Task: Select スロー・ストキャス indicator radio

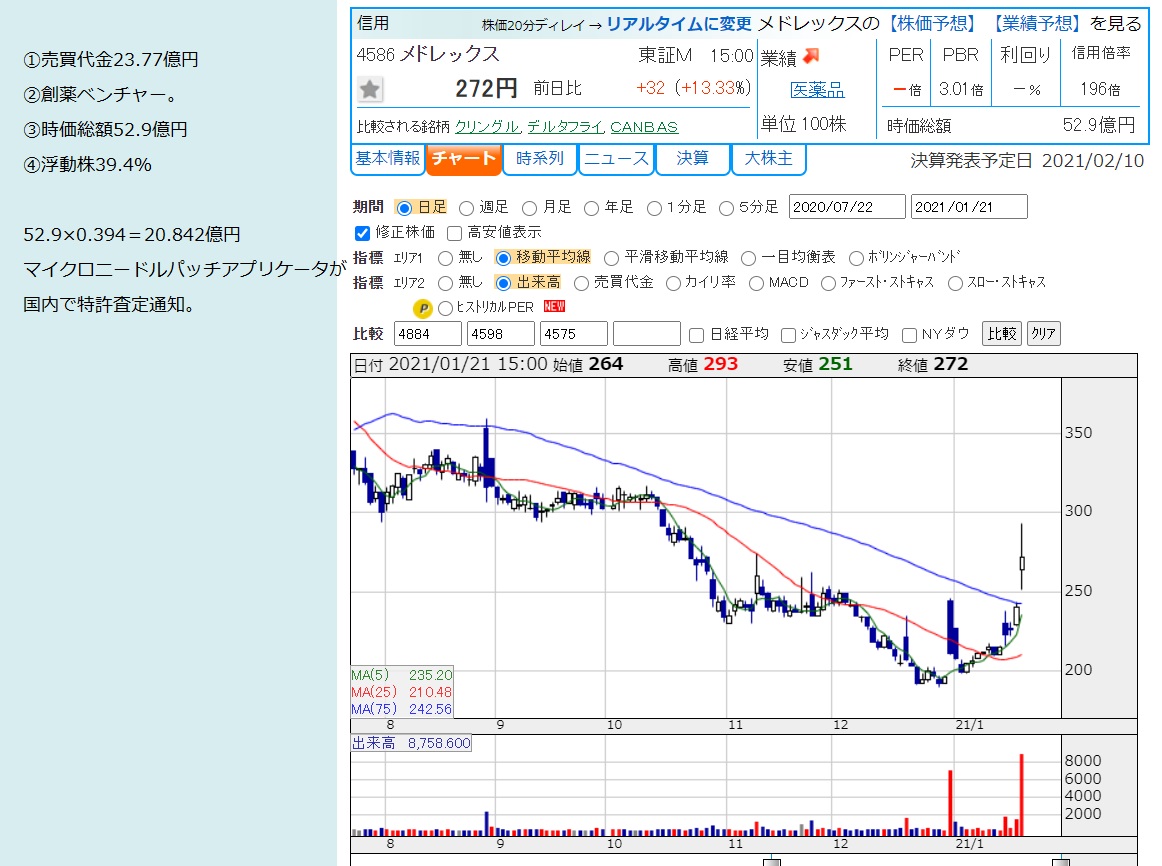Action: [x=955, y=283]
